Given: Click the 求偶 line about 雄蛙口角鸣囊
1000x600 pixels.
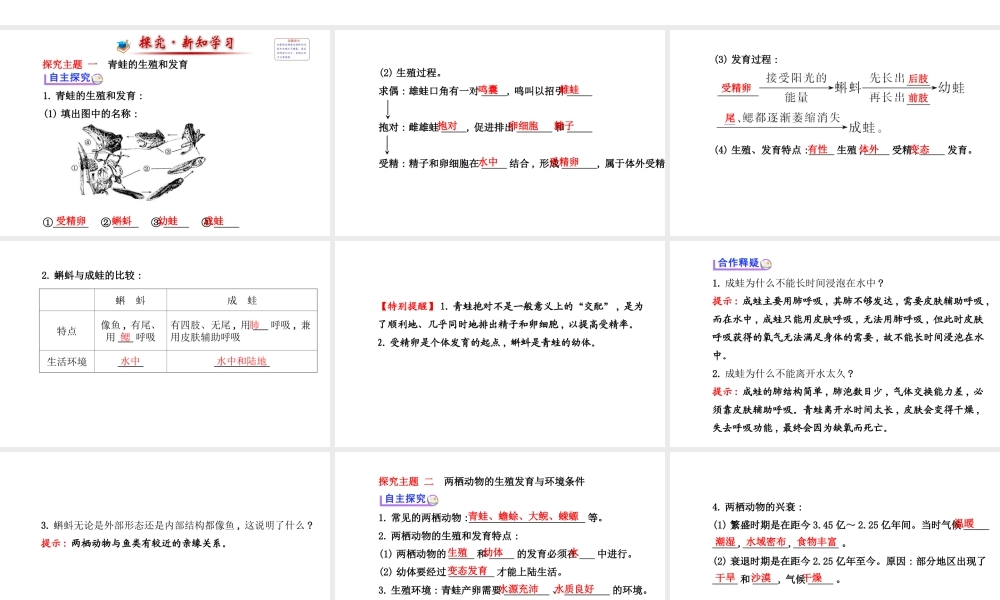Looking at the screenshot, I should tap(485, 91).
